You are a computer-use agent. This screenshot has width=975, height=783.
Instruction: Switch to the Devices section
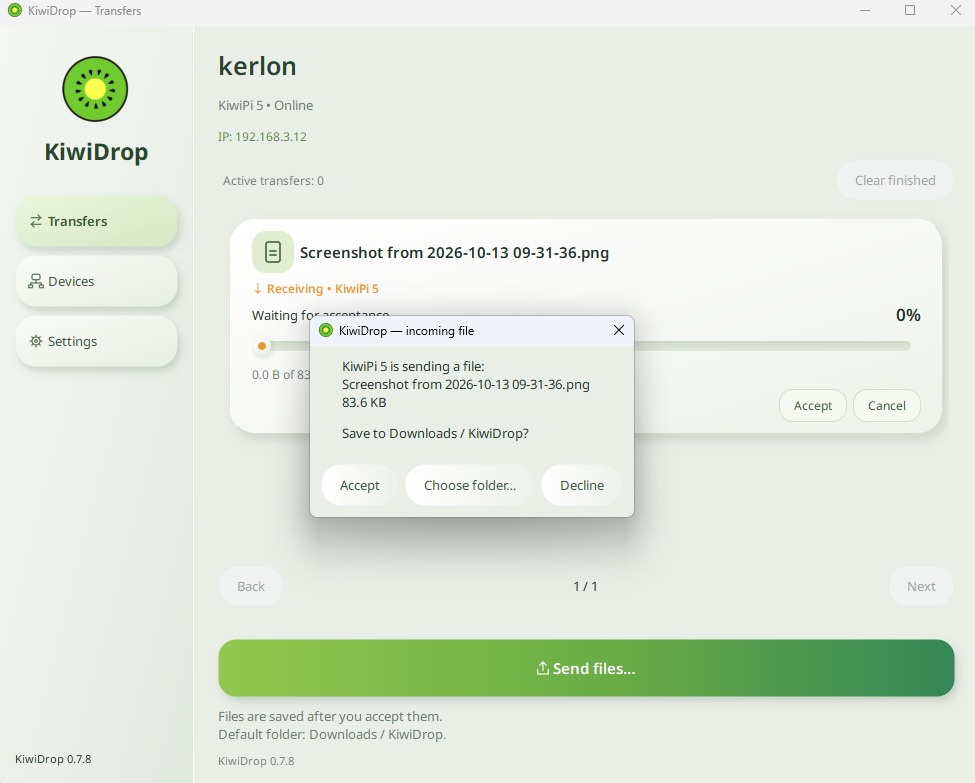[96, 281]
